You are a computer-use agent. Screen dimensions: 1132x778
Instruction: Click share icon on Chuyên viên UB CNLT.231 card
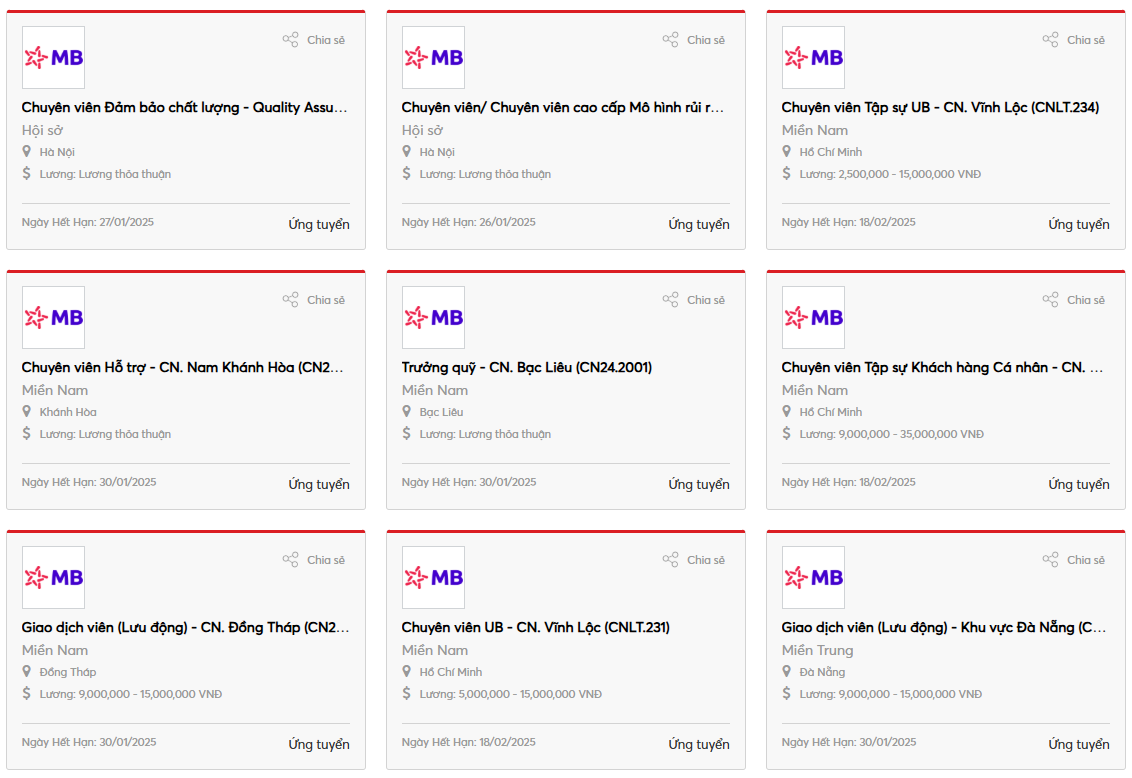coord(671,559)
